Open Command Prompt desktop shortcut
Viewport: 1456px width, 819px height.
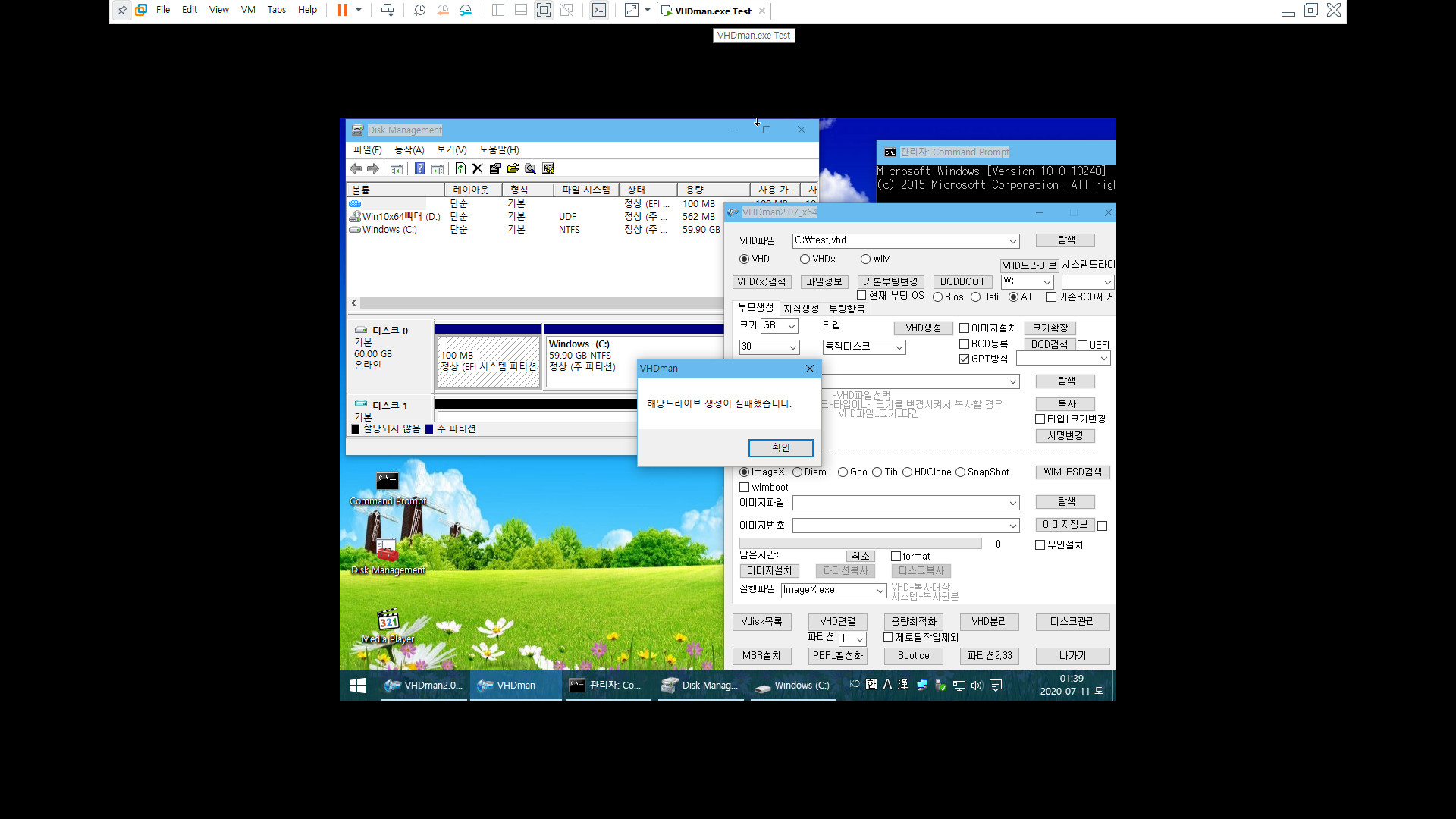(x=388, y=488)
